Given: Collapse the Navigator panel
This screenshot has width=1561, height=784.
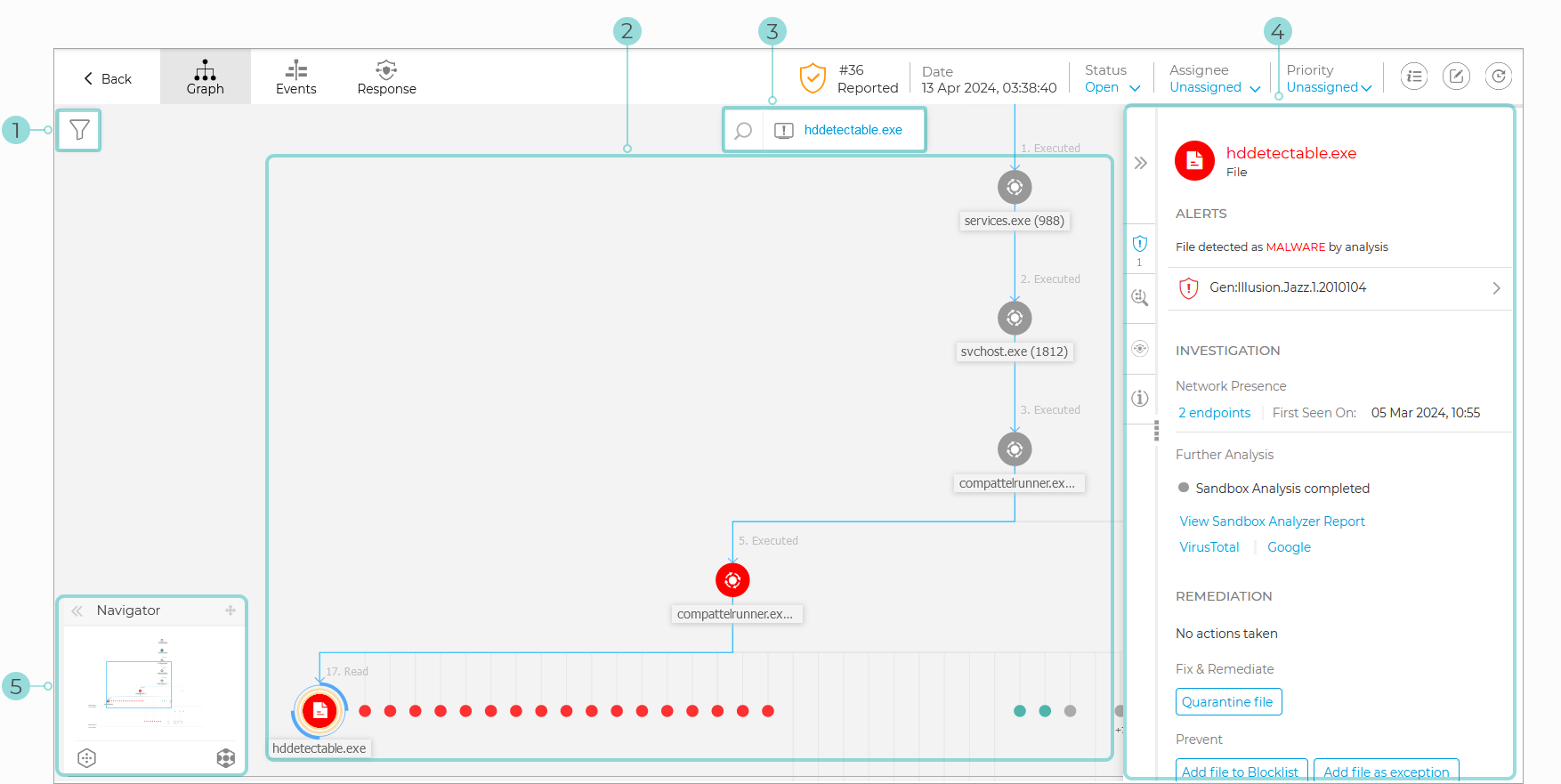Looking at the screenshot, I should tap(77, 610).
